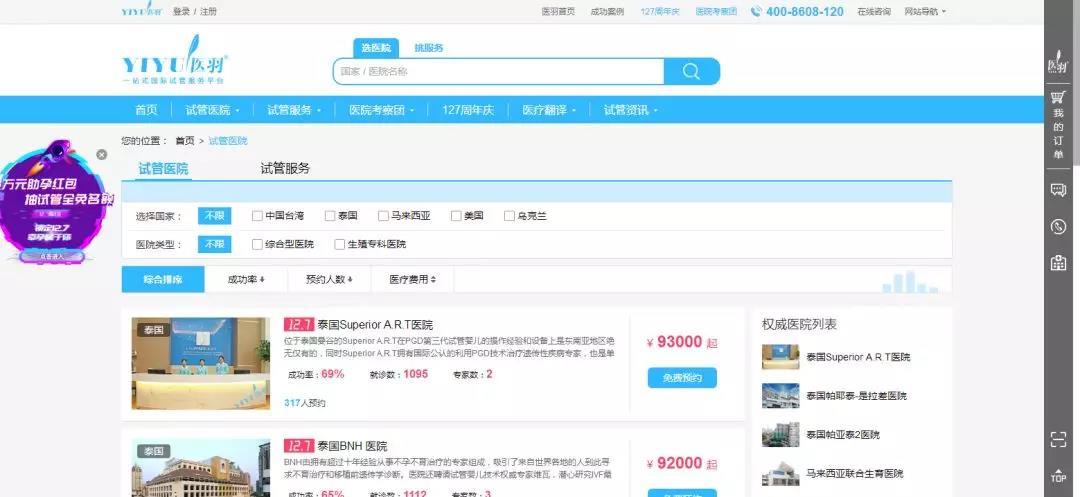Close the floating promo banner

tap(101, 154)
